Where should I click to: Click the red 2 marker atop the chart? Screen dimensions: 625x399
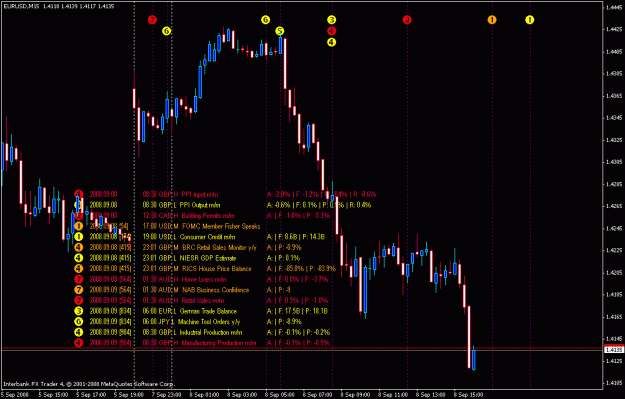pyautogui.click(x=407, y=20)
